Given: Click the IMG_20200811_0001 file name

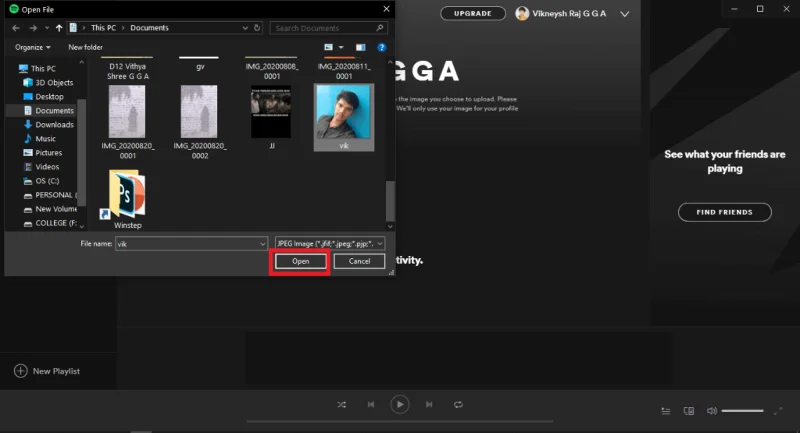Looking at the screenshot, I should coord(344,71).
